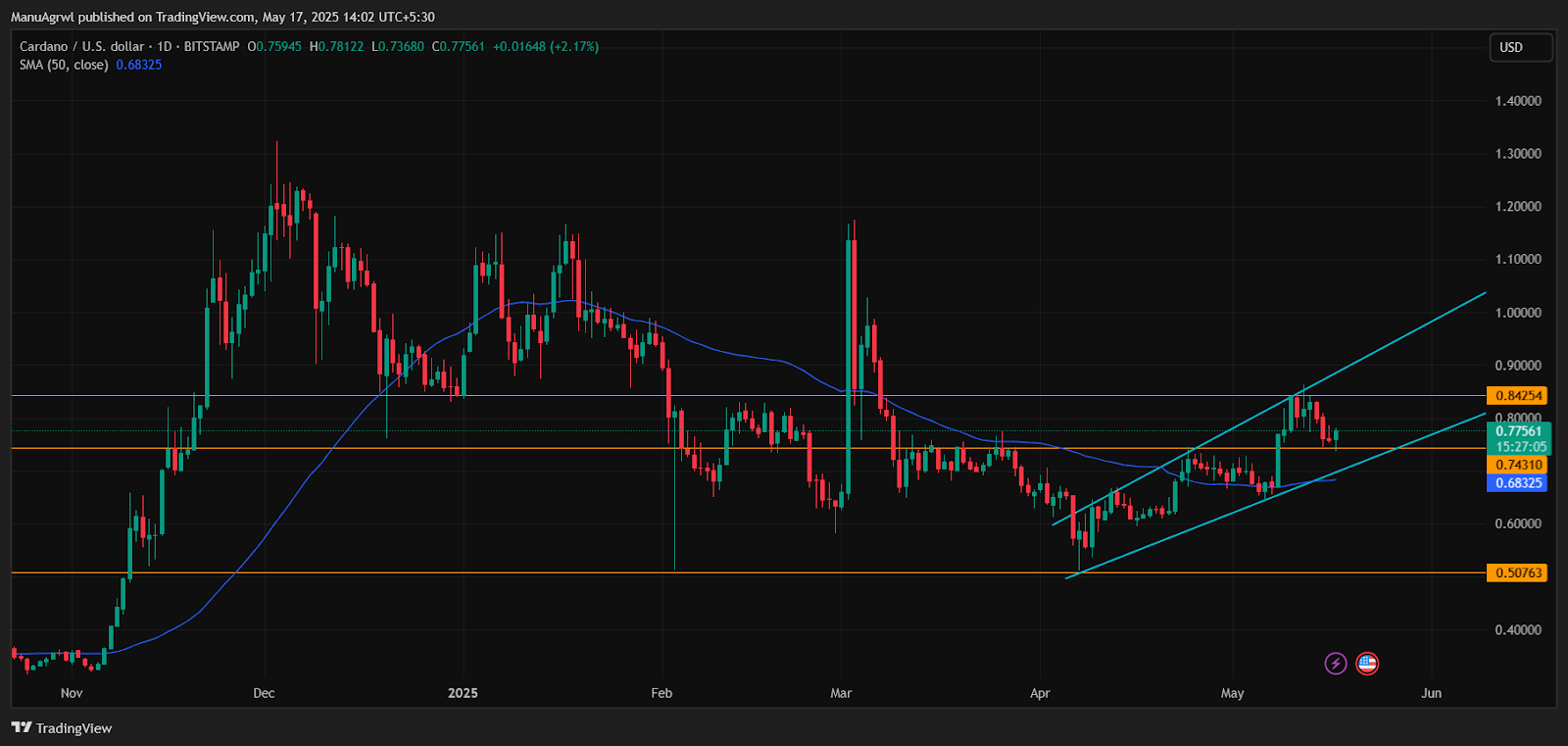Click the 1.00000 price axis label
The width and height of the screenshot is (1568, 746).
[1518, 313]
